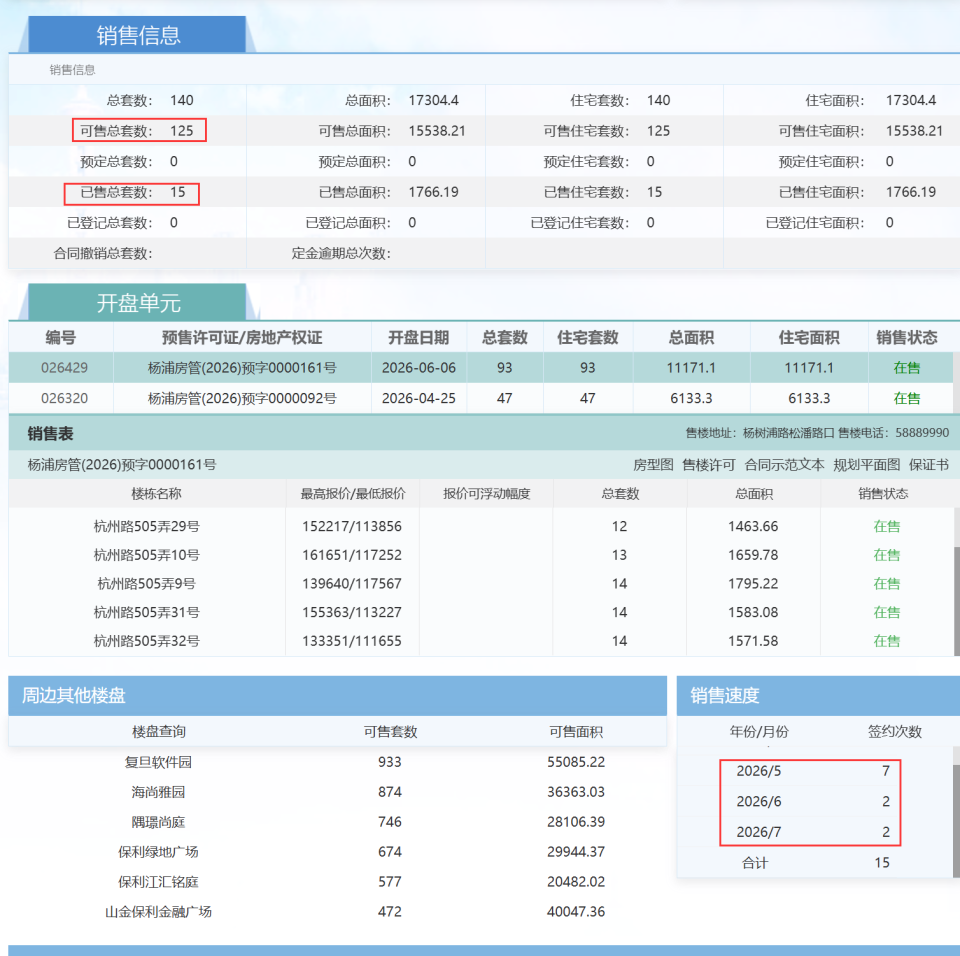The width and height of the screenshot is (960, 956).
Task: Open nearby project 保利绿地广场
Action: pyautogui.click(x=158, y=852)
